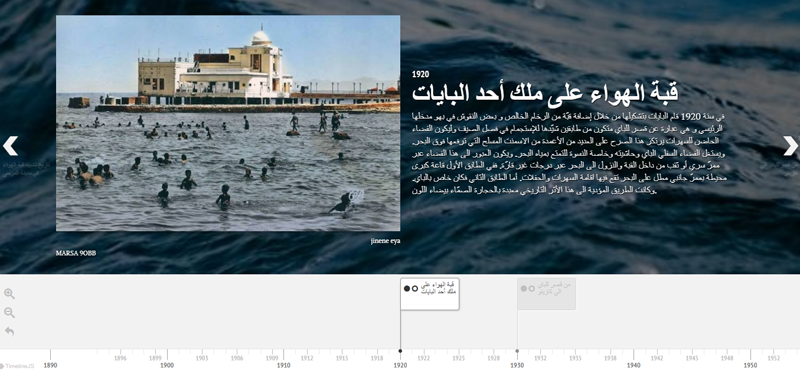Open the TimelineJS logo link
Image resolution: width=800 pixels, height=384 pixels.
(x=17, y=366)
